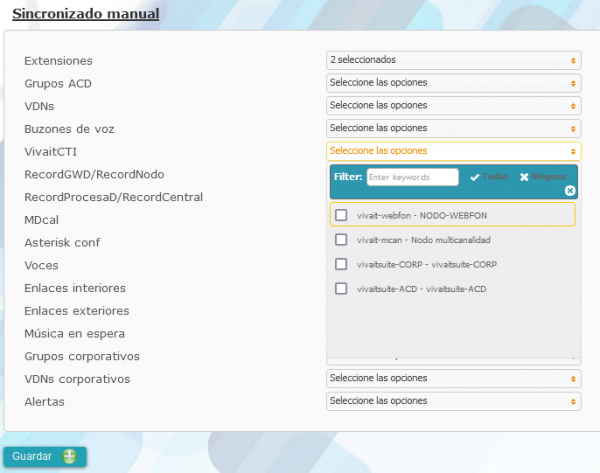This screenshot has height=473, width=600.
Task: Click the Grupos corporativos label
Action: pos(82,356)
